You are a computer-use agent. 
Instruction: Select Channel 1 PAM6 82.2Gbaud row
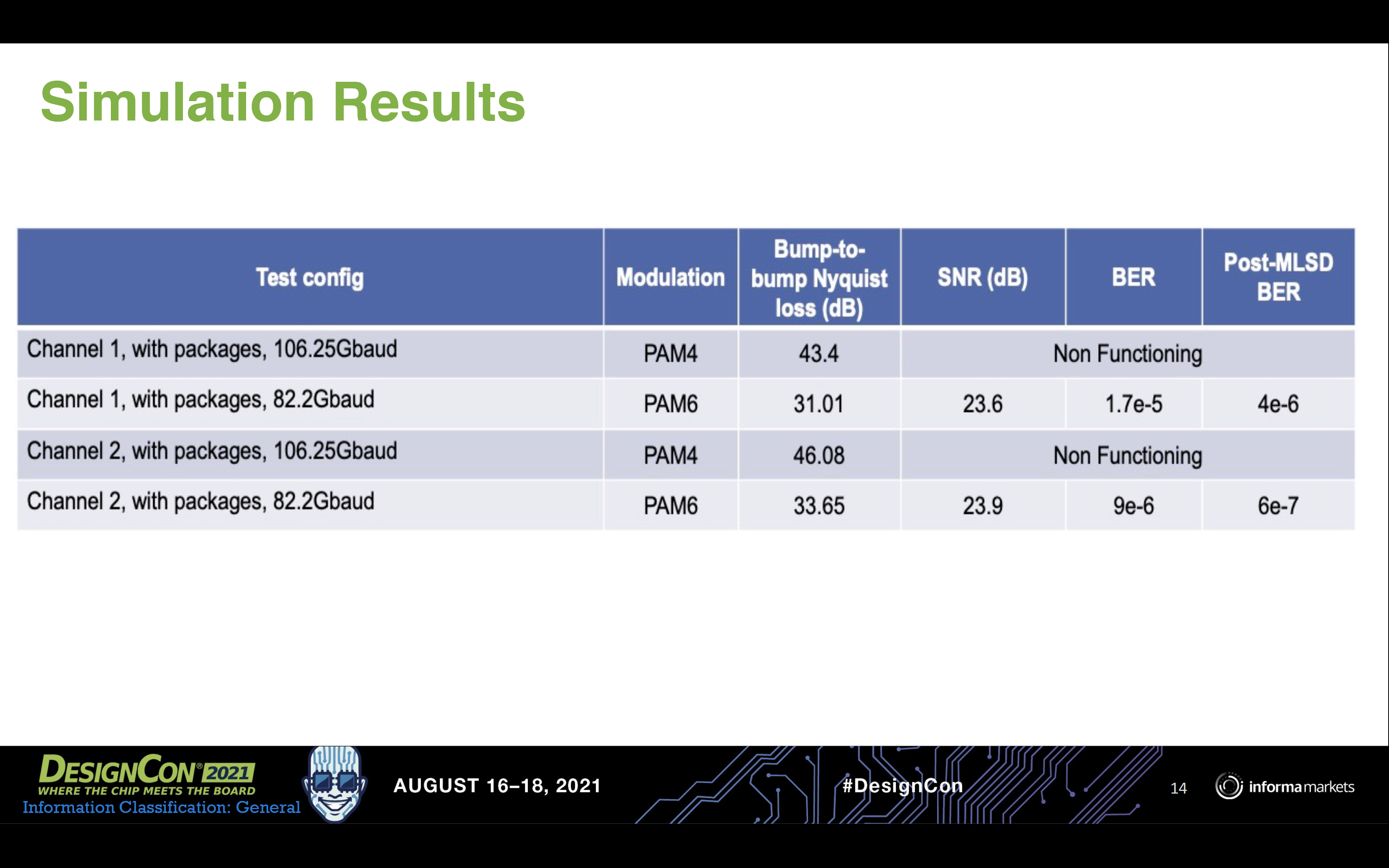(694, 402)
